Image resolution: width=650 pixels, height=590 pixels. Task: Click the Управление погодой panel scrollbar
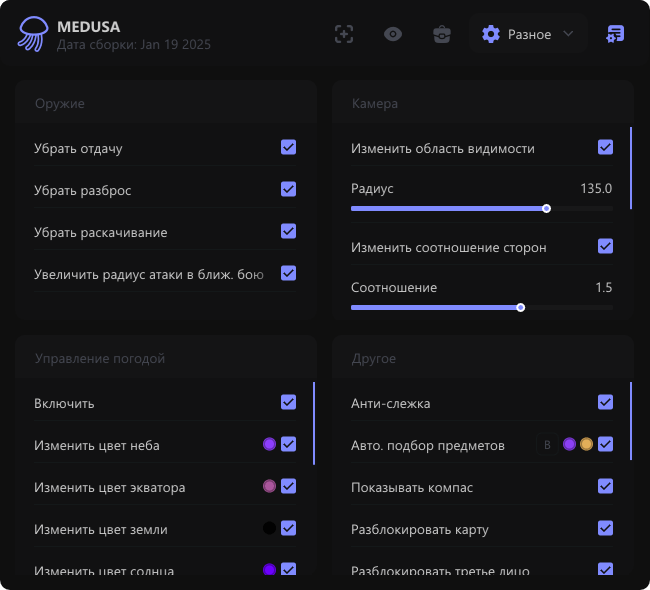tap(314, 423)
